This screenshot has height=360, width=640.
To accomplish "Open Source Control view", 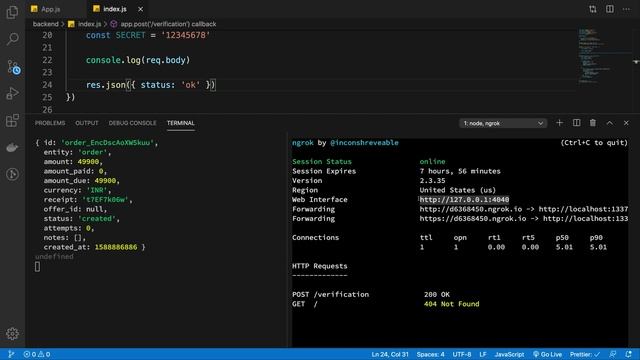I will tap(13, 67).
